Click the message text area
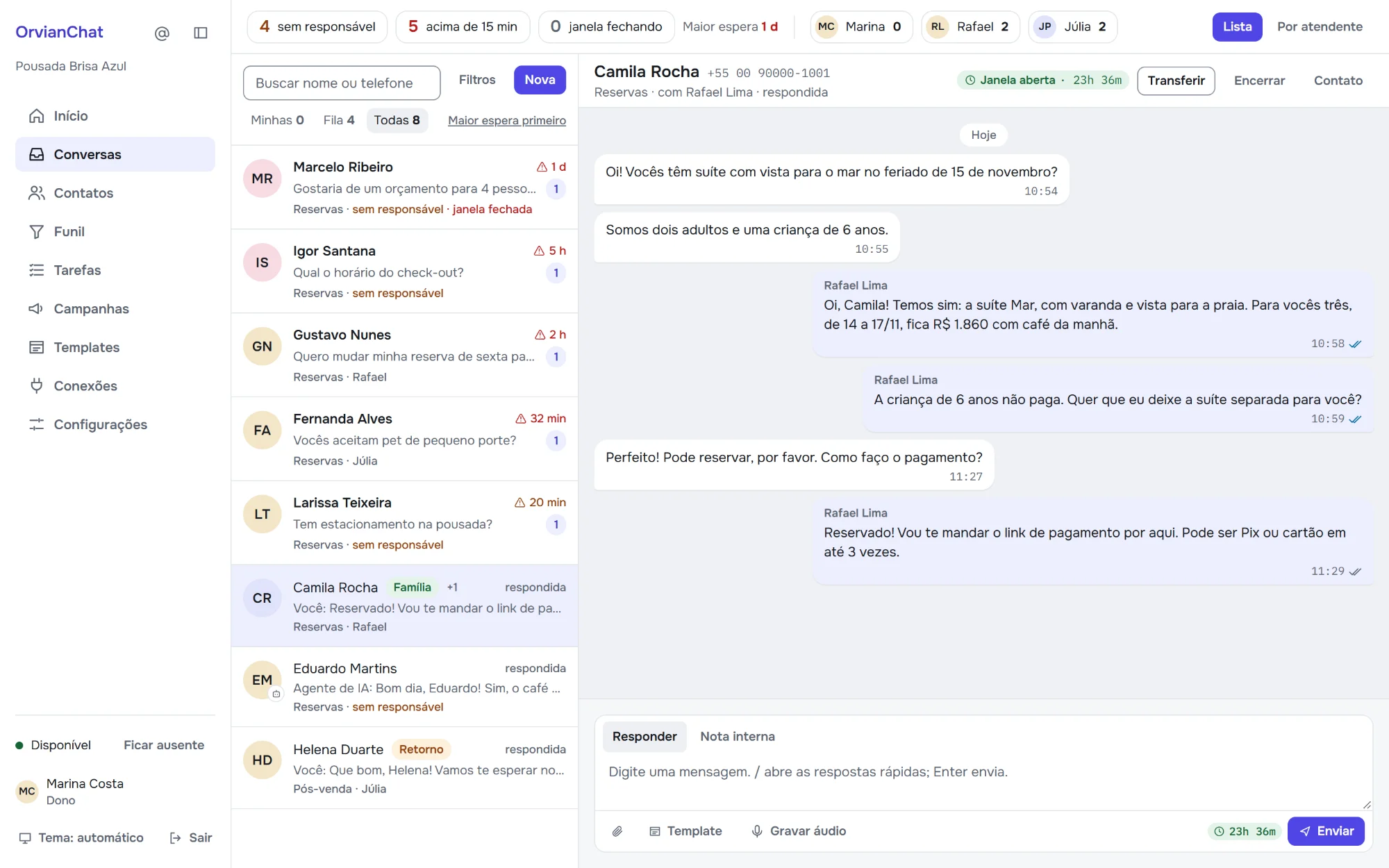The height and width of the screenshot is (868, 1389). 983,782
